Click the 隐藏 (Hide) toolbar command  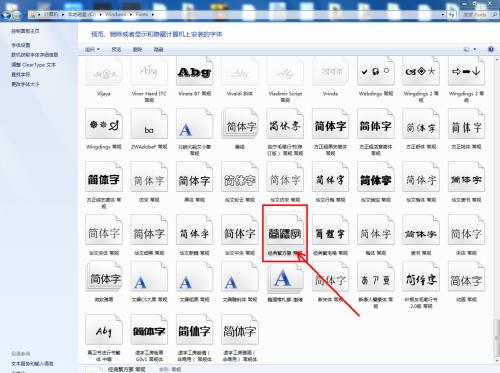(158, 49)
